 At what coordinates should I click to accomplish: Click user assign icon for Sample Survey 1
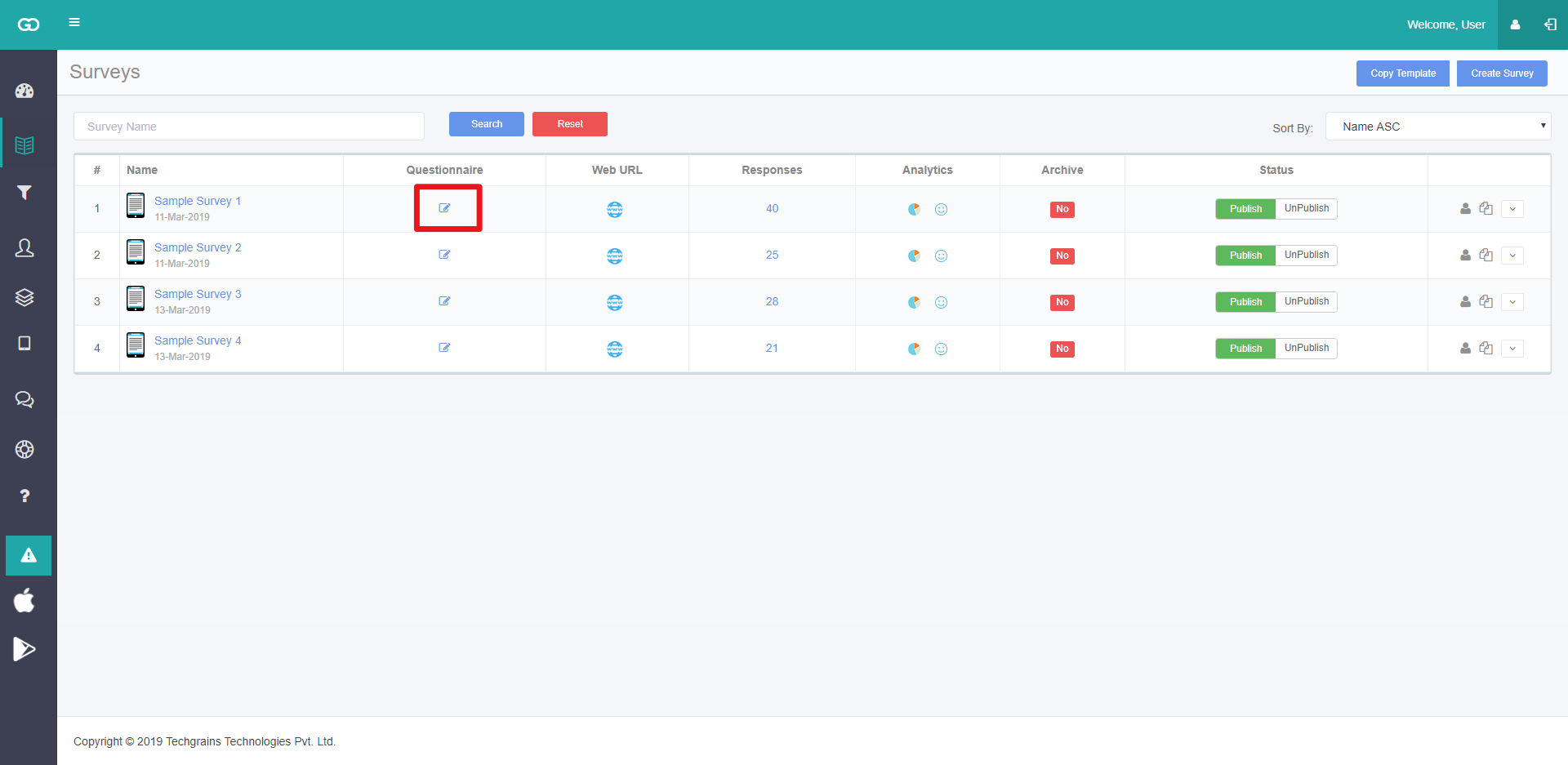(x=1465, y=209)
